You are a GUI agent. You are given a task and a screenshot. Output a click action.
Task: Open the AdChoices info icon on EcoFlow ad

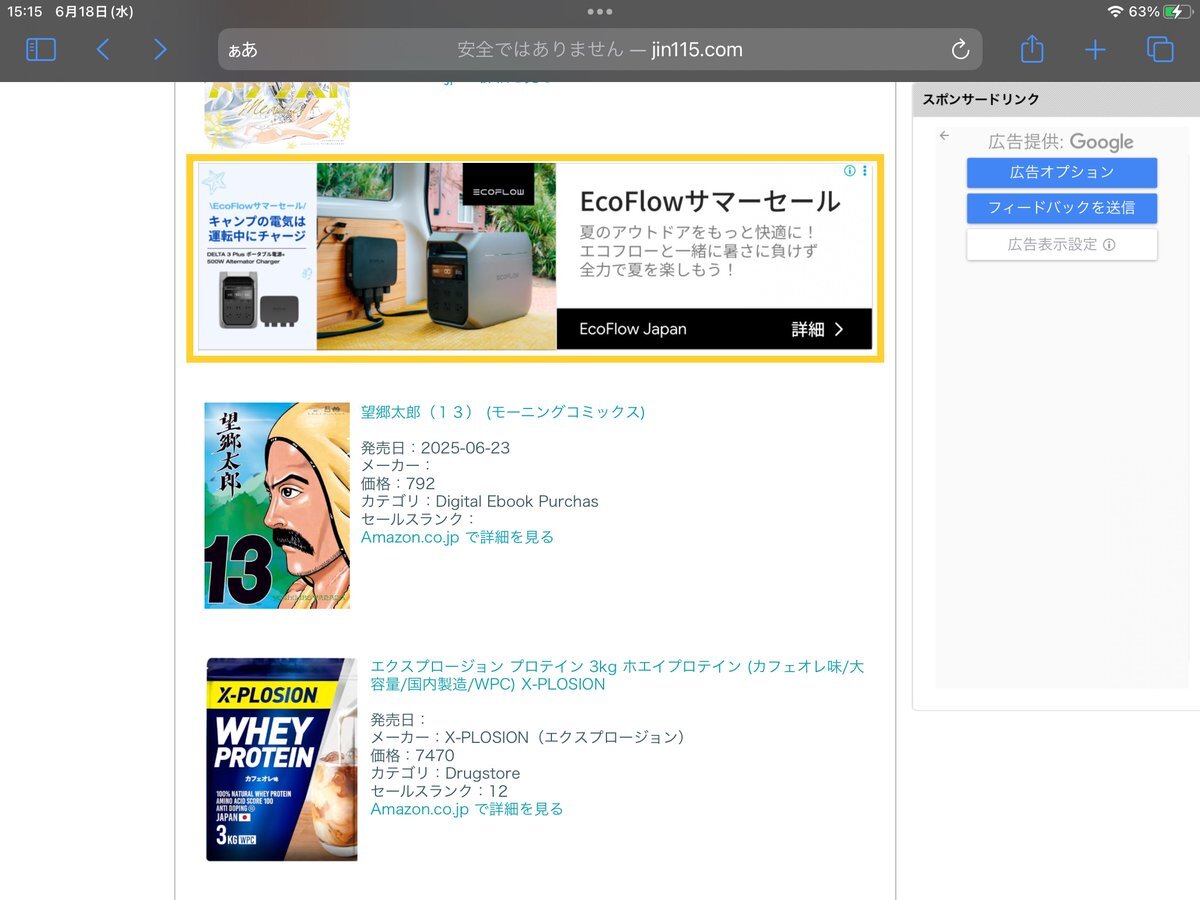[x=850, y=171]
